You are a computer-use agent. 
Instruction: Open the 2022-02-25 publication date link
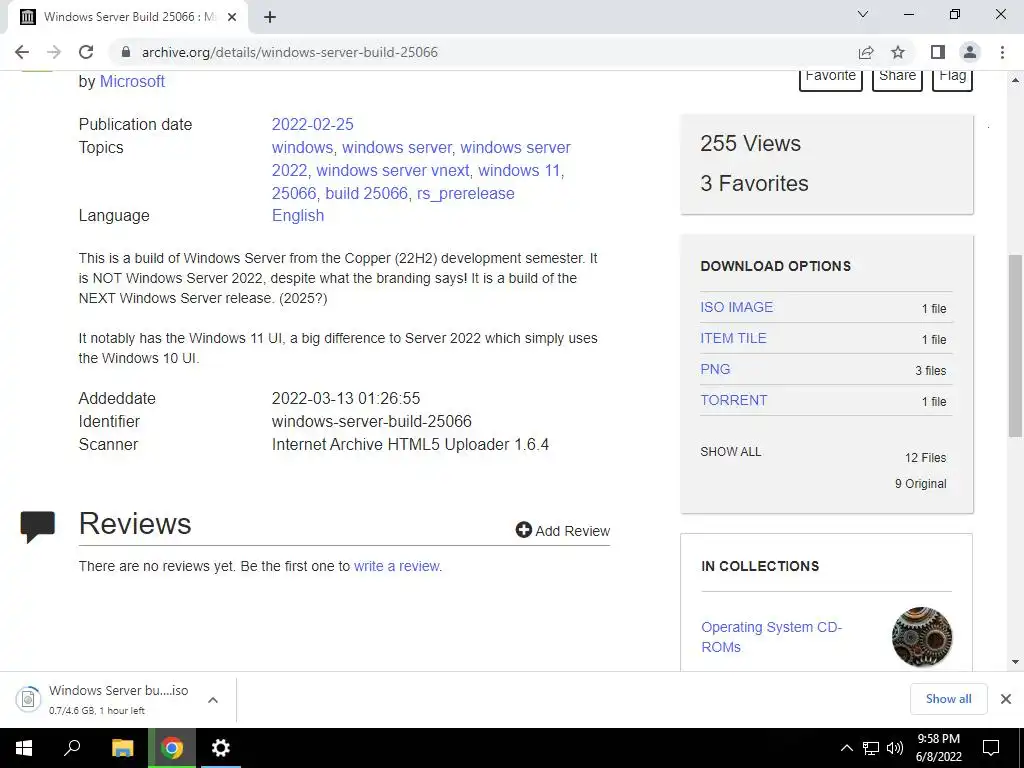[x=313, y=124]
